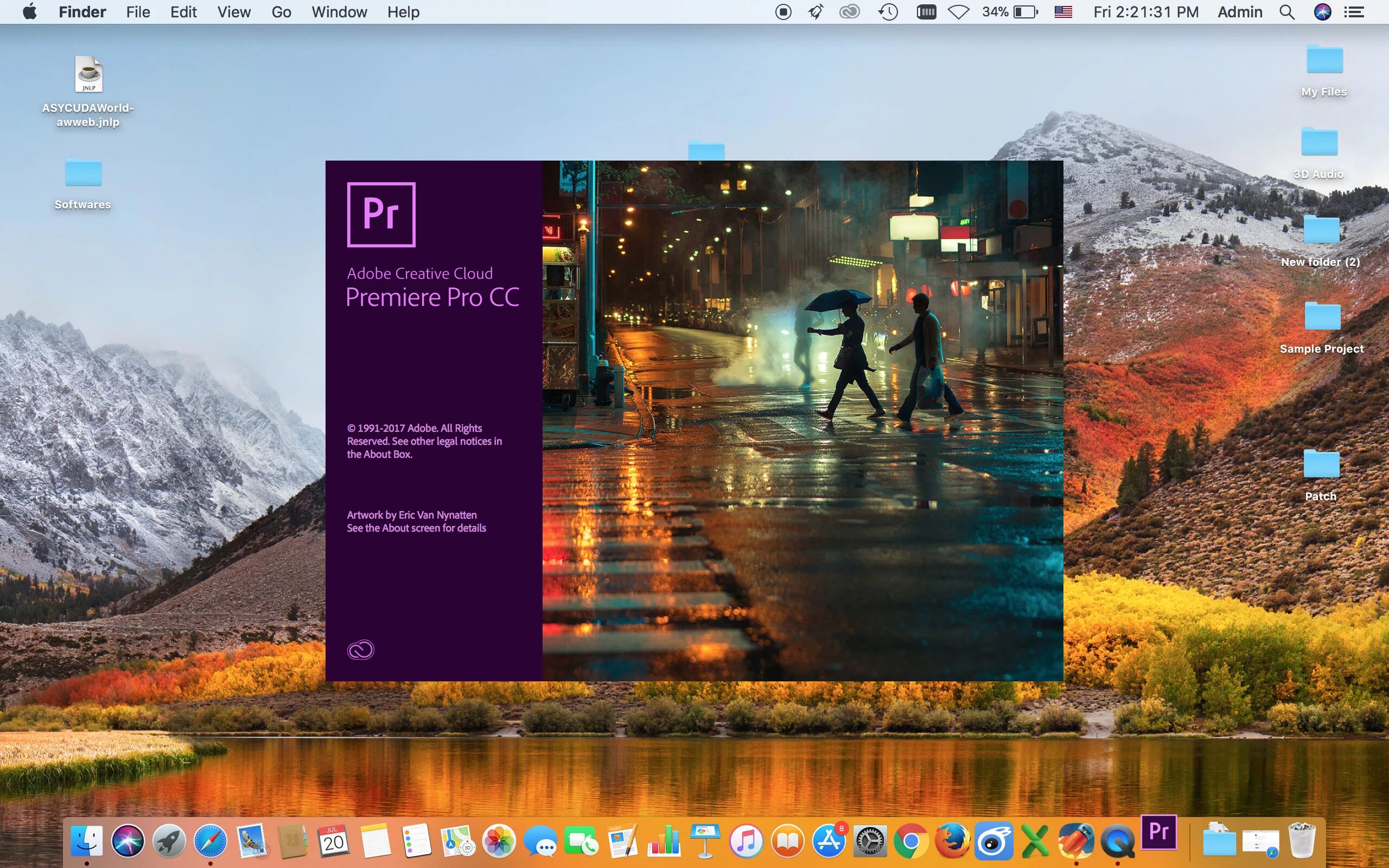This screenshot has height=868, width=1389.
Task: Click the Pr logo on splash screen
Action: pos(381,215)
